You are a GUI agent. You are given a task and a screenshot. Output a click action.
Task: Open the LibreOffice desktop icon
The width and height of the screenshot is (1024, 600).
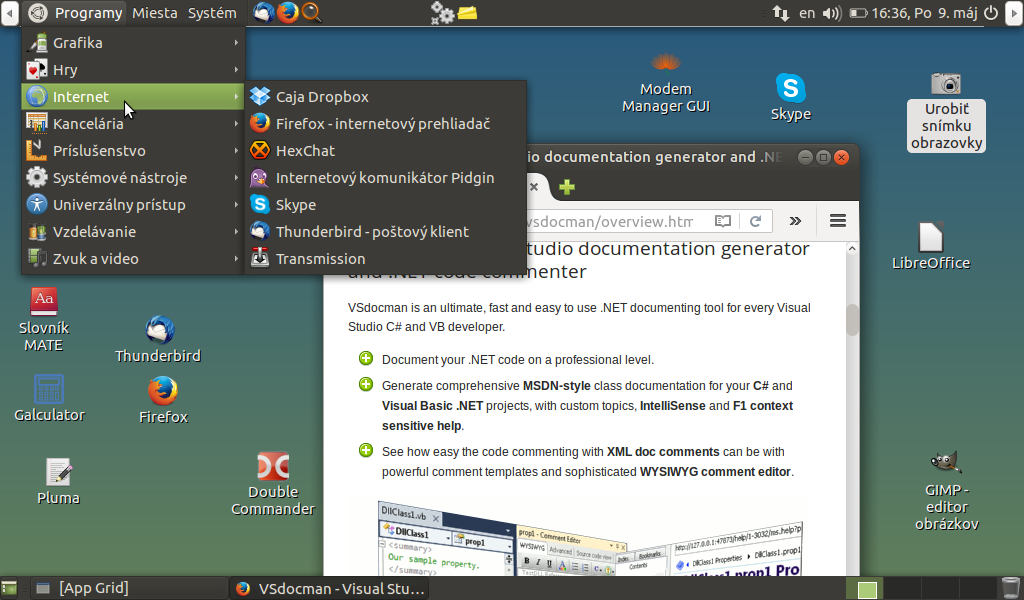(931, 246)
